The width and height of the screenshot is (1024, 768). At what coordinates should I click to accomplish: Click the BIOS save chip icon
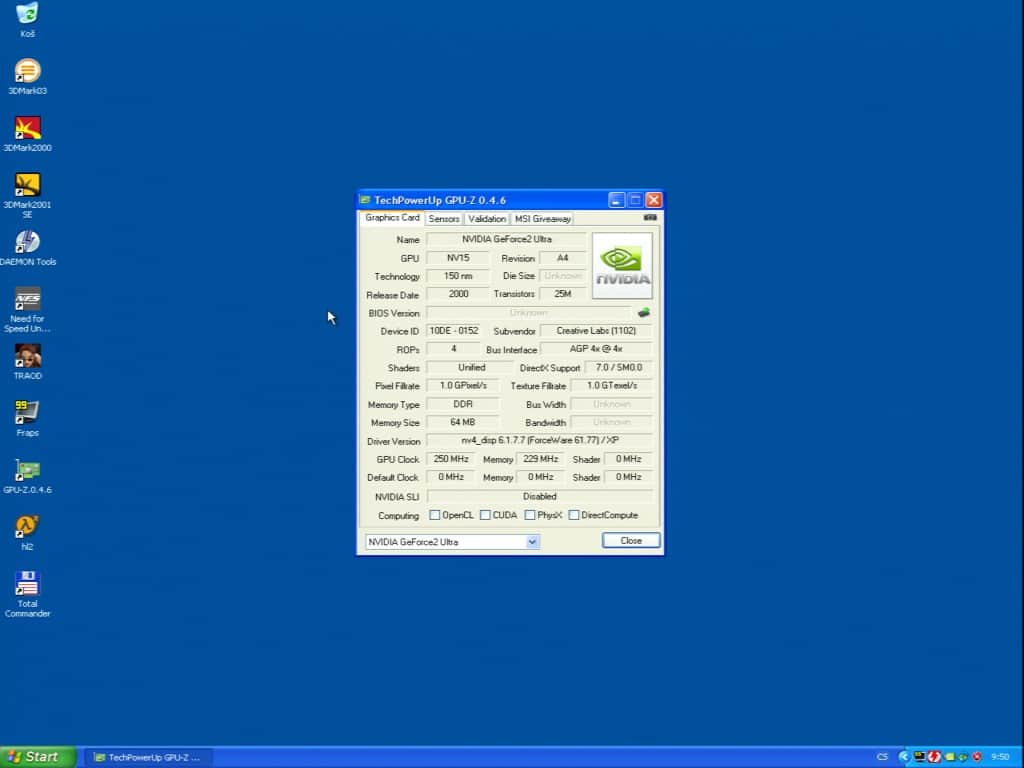pos(643,313)
